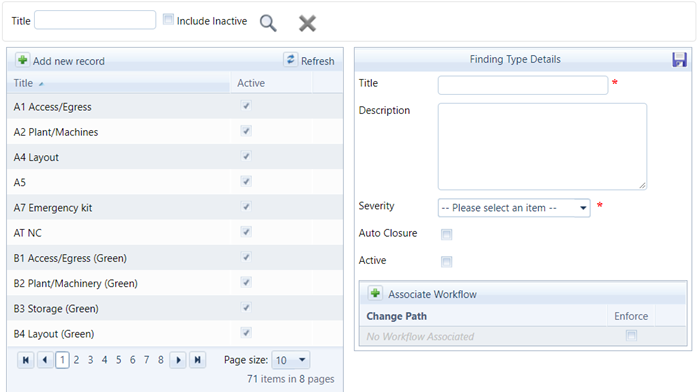Go to last page of grid
This screenshot has width=697, height=392.
coord(197,360)
